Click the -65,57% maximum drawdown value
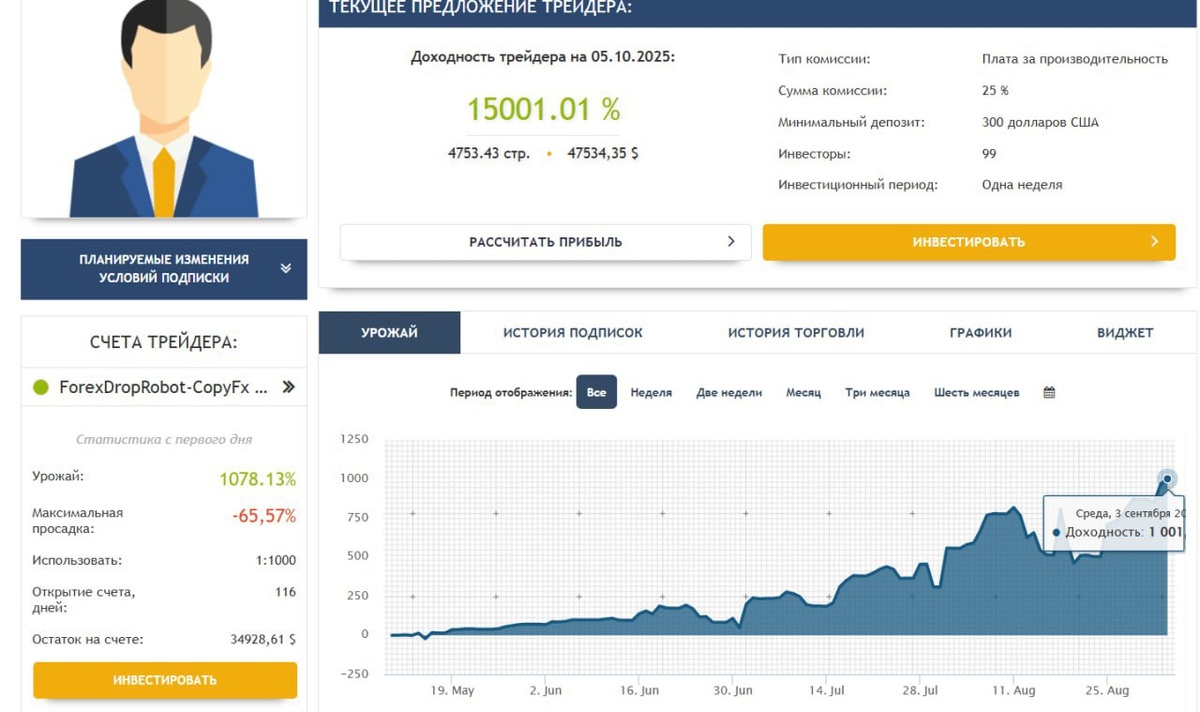Image resolution: width=1200 pixels, height=712 pixels. (x=264, y=516)
